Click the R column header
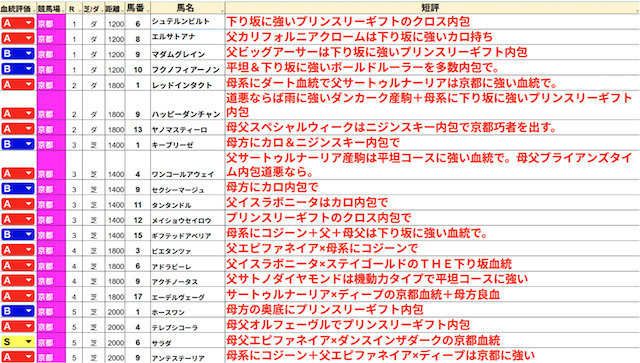 pyautogui.click(x=74, y=9)
